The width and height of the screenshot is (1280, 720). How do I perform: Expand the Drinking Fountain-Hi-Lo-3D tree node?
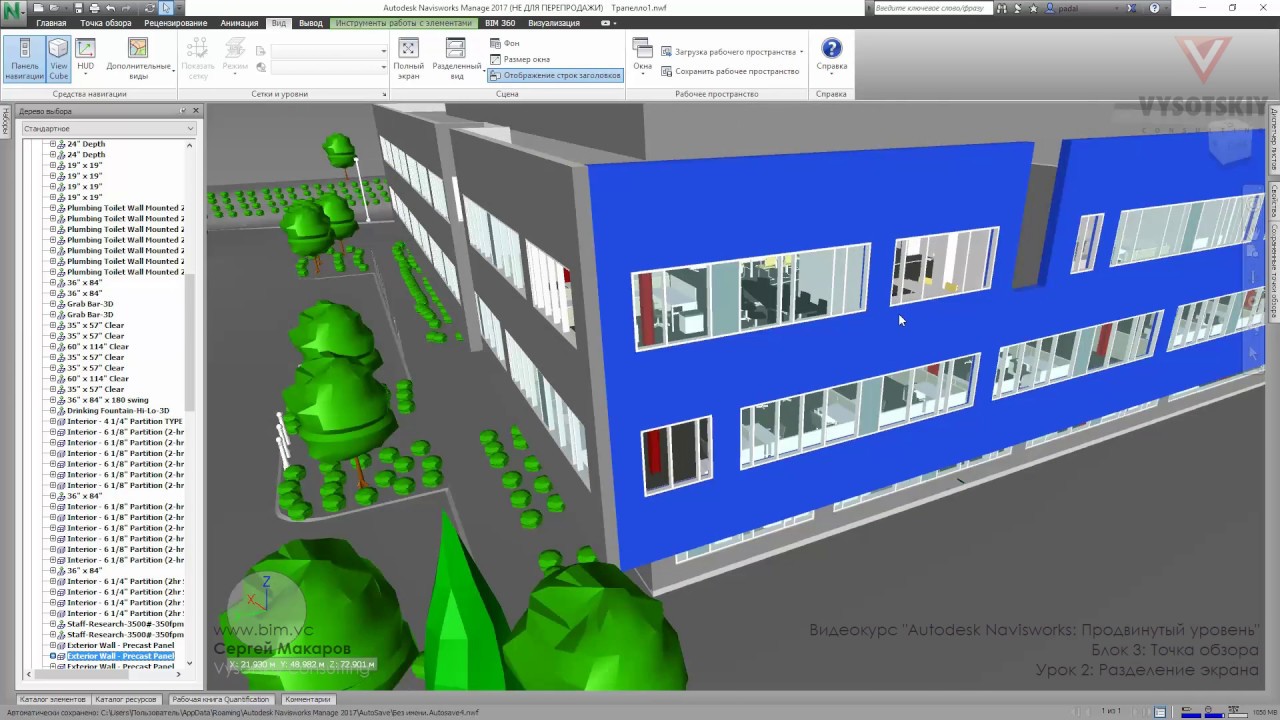click(x=53, y=411)
